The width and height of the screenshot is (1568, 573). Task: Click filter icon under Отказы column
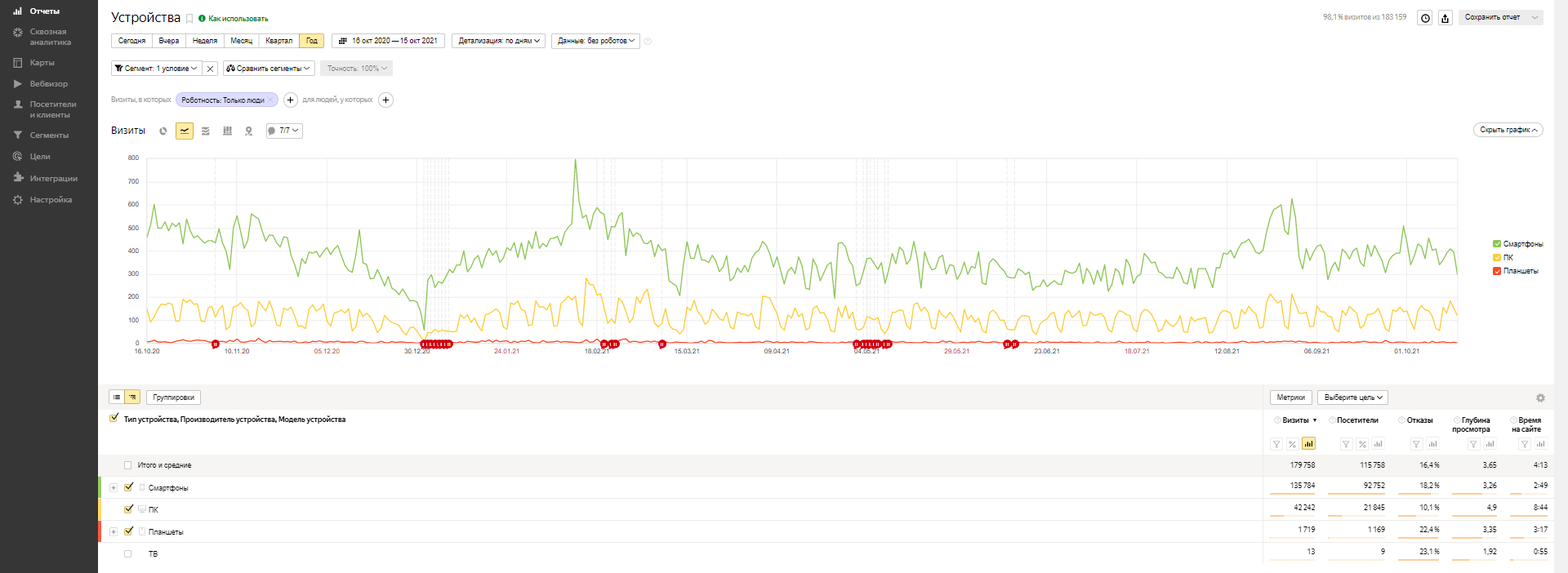tap(1417, 444)
